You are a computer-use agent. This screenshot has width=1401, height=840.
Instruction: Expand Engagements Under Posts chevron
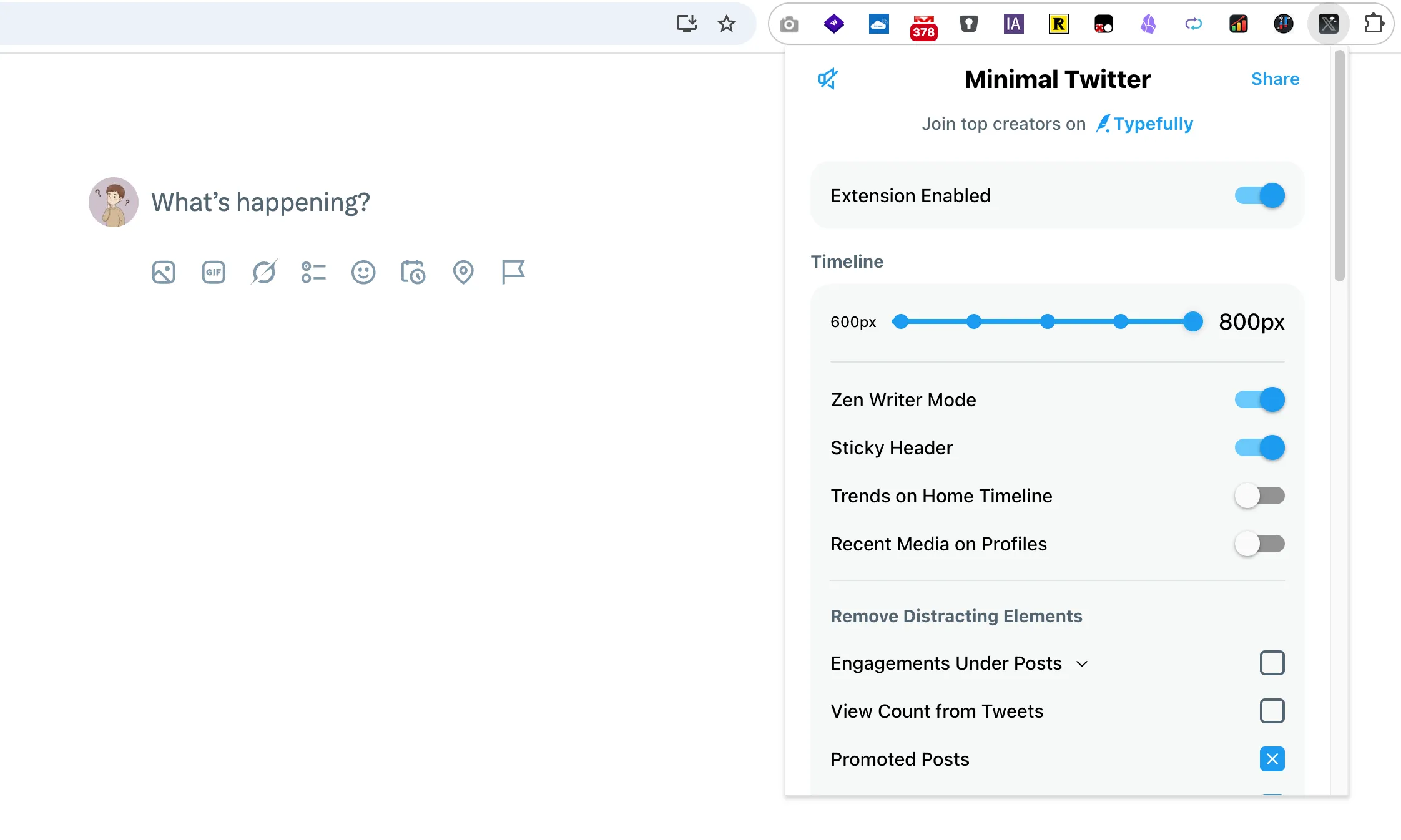coord(1083,664)
